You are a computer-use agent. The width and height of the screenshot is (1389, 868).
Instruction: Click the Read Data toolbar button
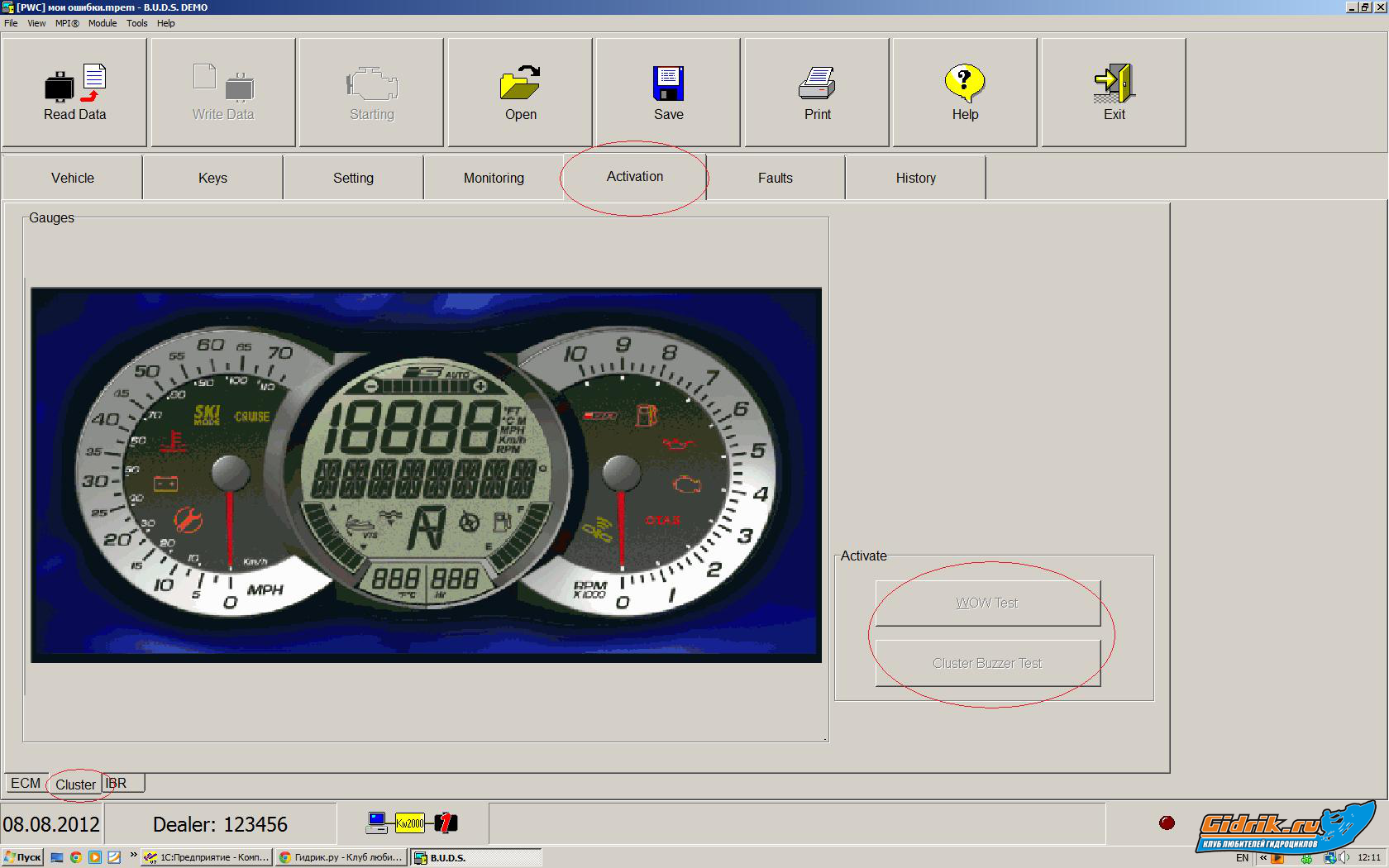[74, 93]
